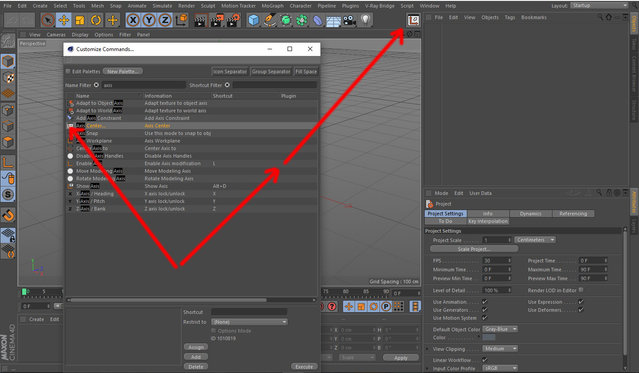The image size is (639, 373).
Task: Add a Cube primitive from toolbar
Action: (253, 20)
